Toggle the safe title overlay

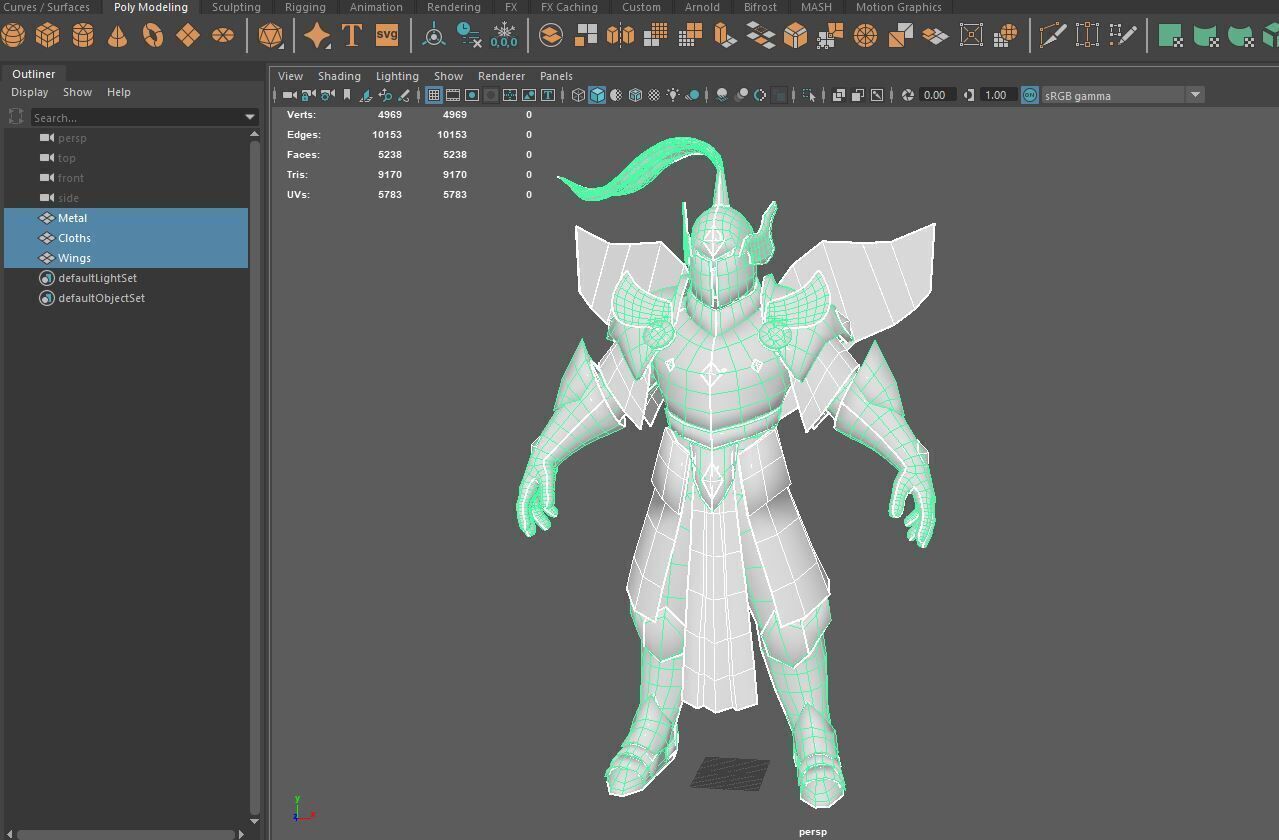548,95
